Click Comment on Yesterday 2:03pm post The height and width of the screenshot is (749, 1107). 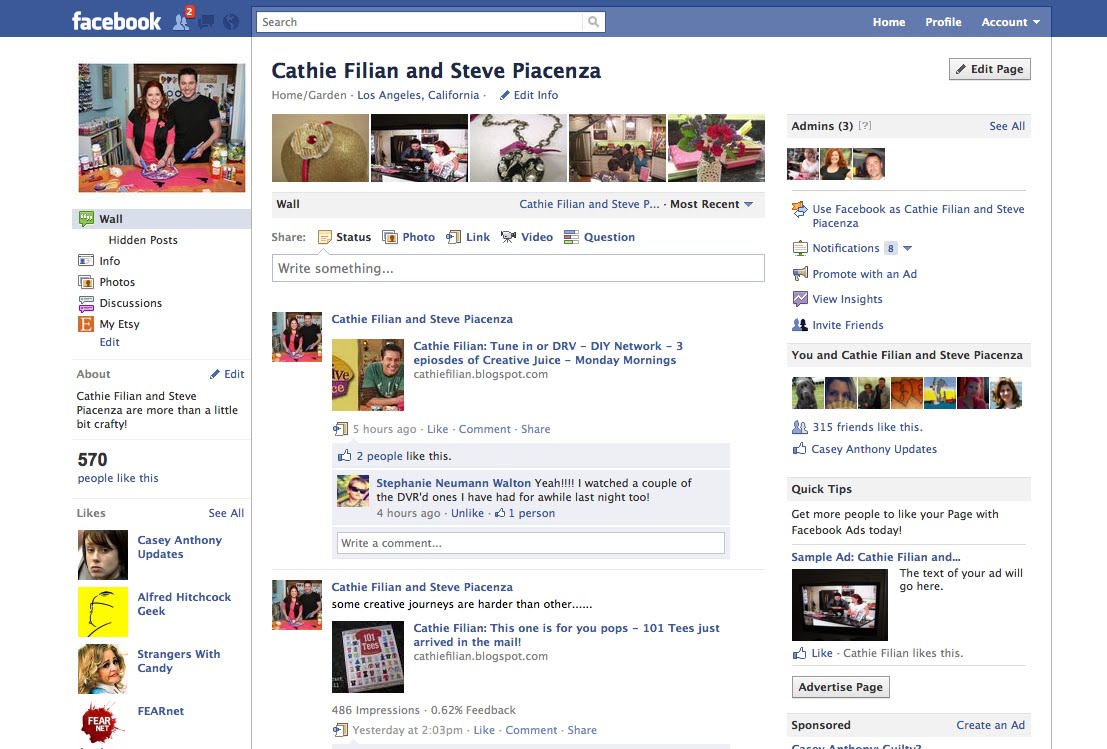tap(531, 730)
